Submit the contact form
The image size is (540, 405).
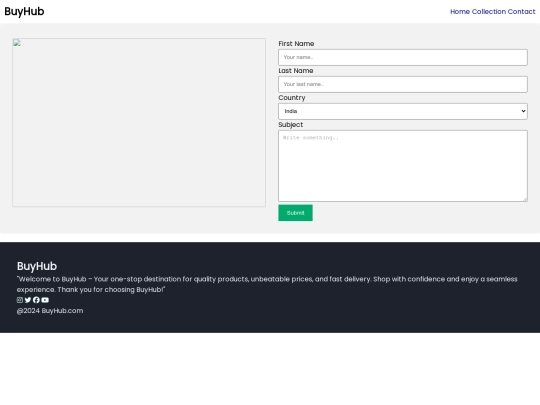tap(295, 213)
